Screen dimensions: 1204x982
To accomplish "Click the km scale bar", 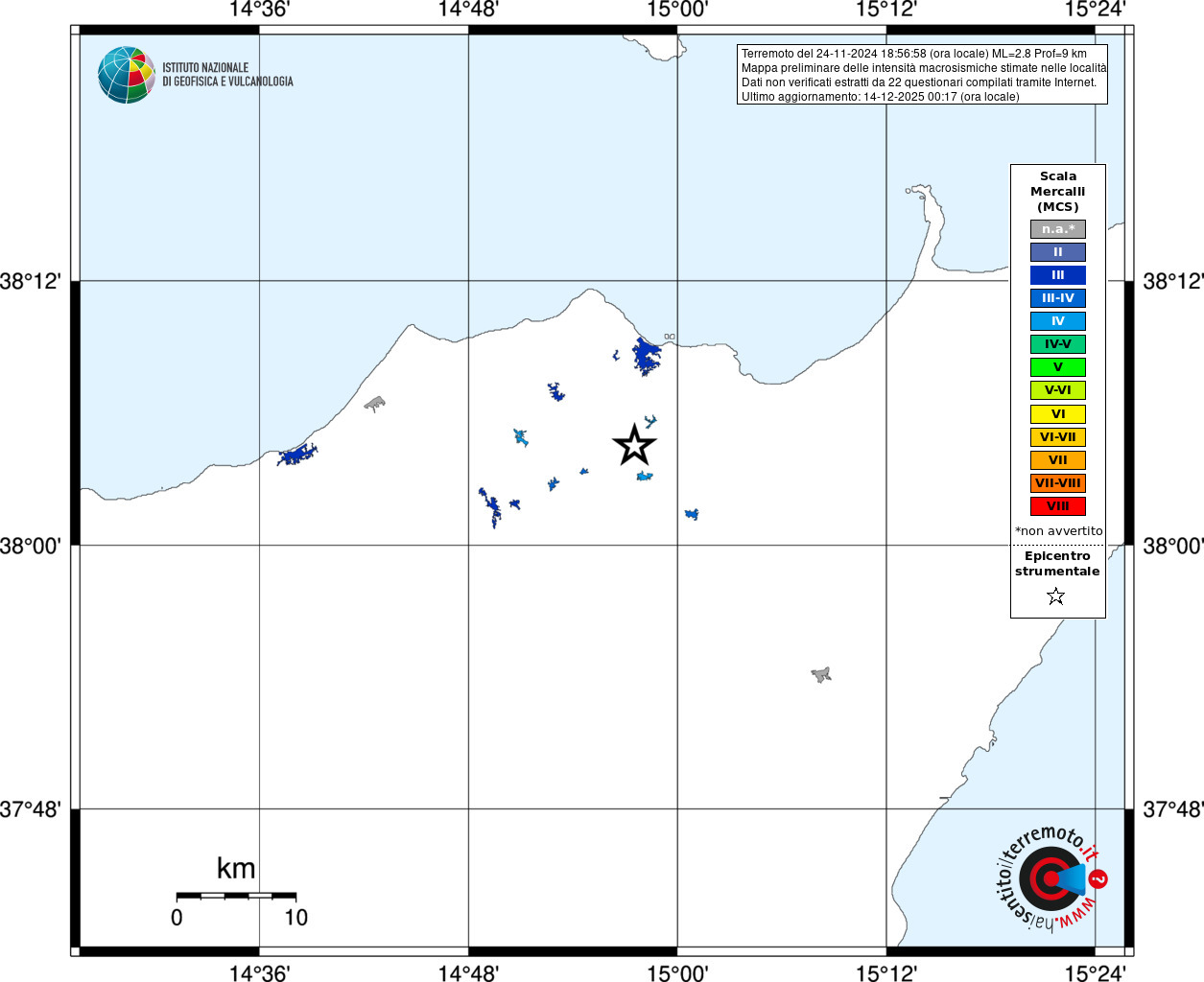I will point(236,896).
